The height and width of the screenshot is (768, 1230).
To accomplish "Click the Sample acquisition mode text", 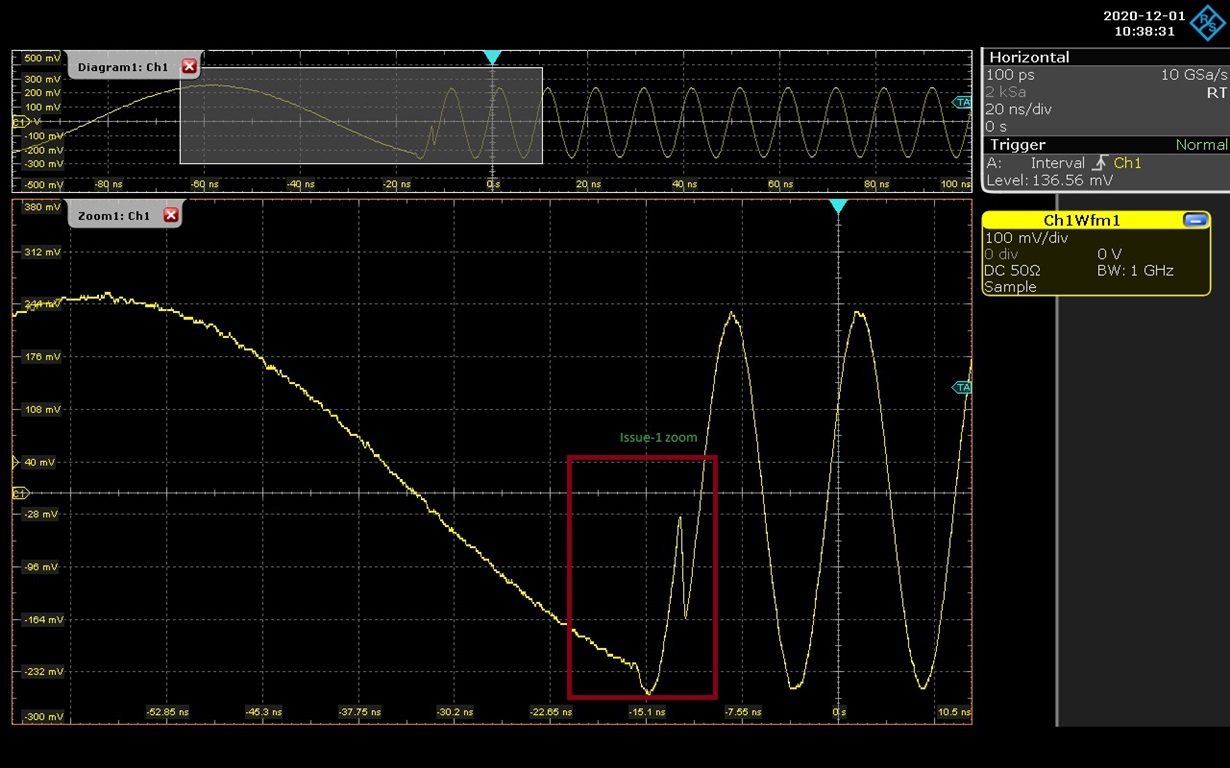I will pyautogui.click(x=1010, y=287).
